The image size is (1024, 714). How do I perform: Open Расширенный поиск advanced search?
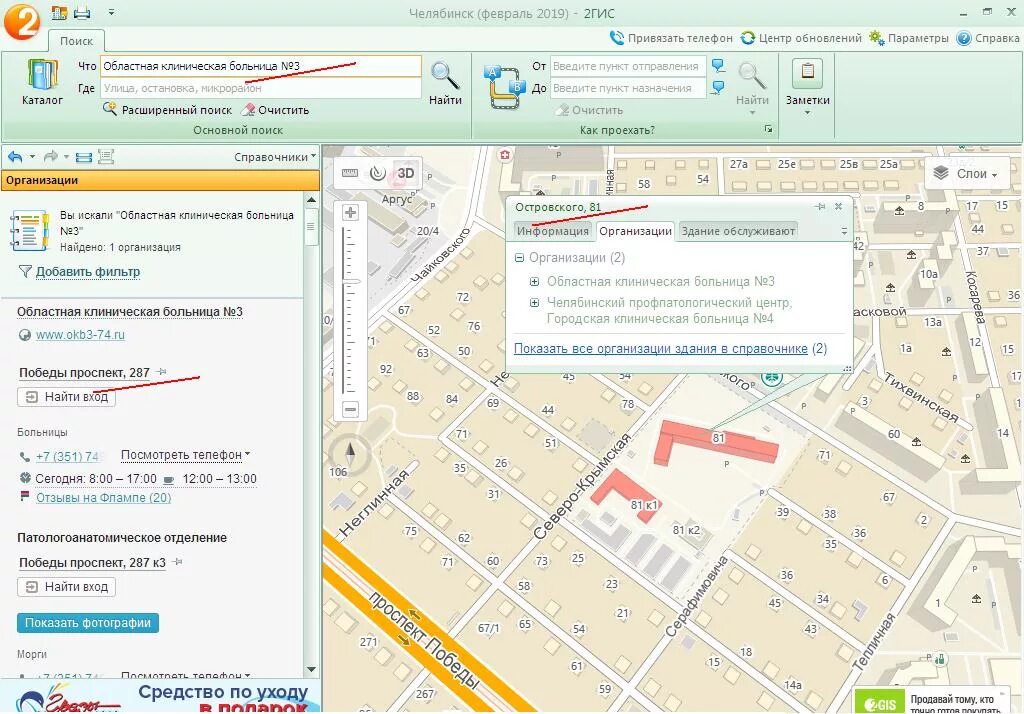click(x=167, y=110)
